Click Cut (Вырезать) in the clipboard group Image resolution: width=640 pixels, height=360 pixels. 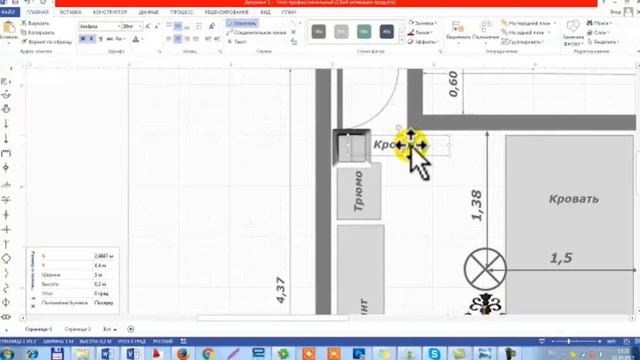coord(35,23)
